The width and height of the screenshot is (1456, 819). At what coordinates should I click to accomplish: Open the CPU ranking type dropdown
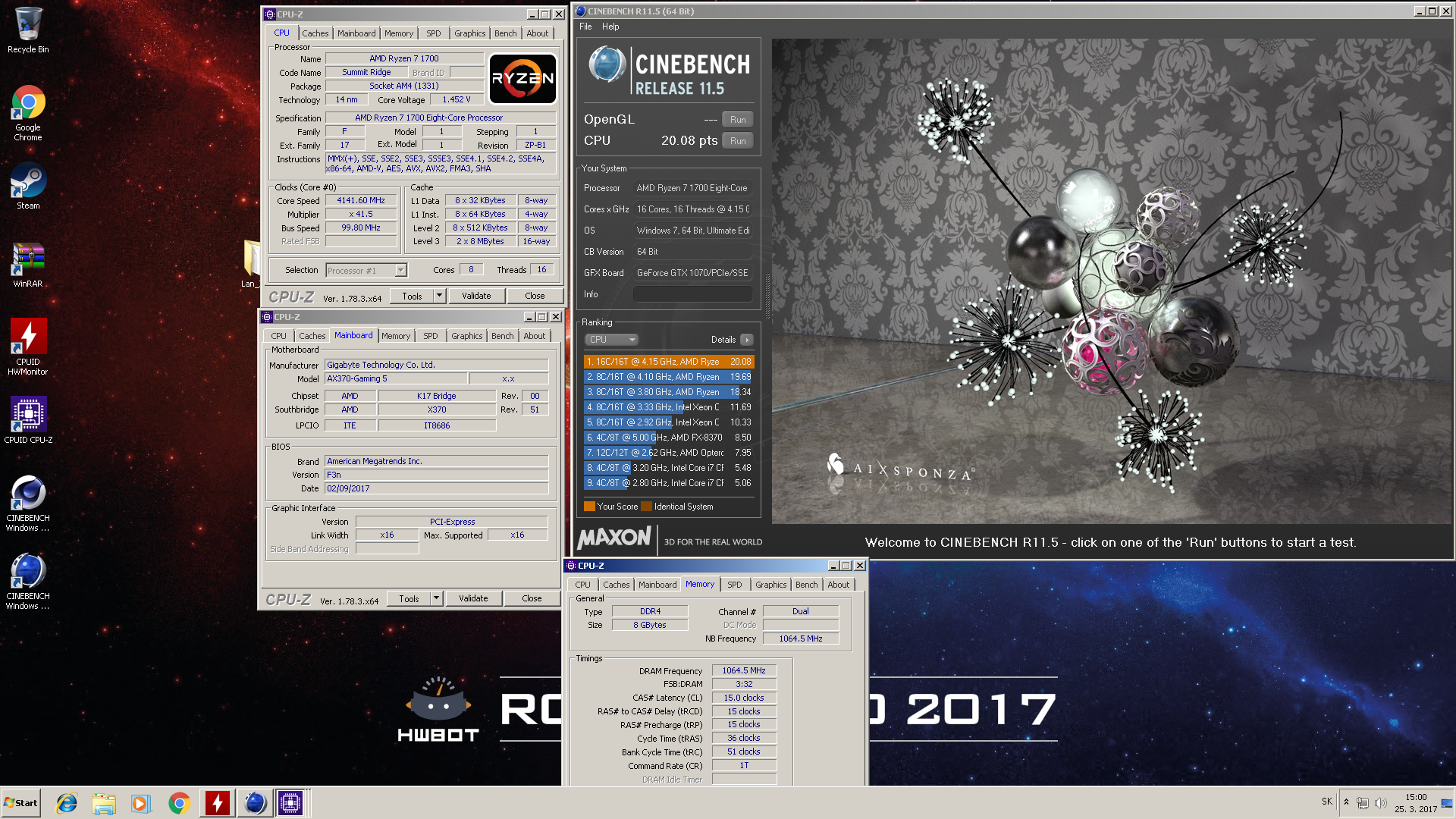(611, 340)
